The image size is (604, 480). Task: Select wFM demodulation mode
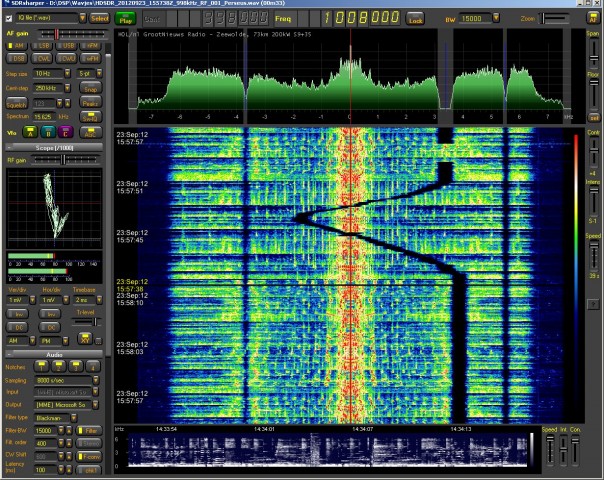coord(91,59)
